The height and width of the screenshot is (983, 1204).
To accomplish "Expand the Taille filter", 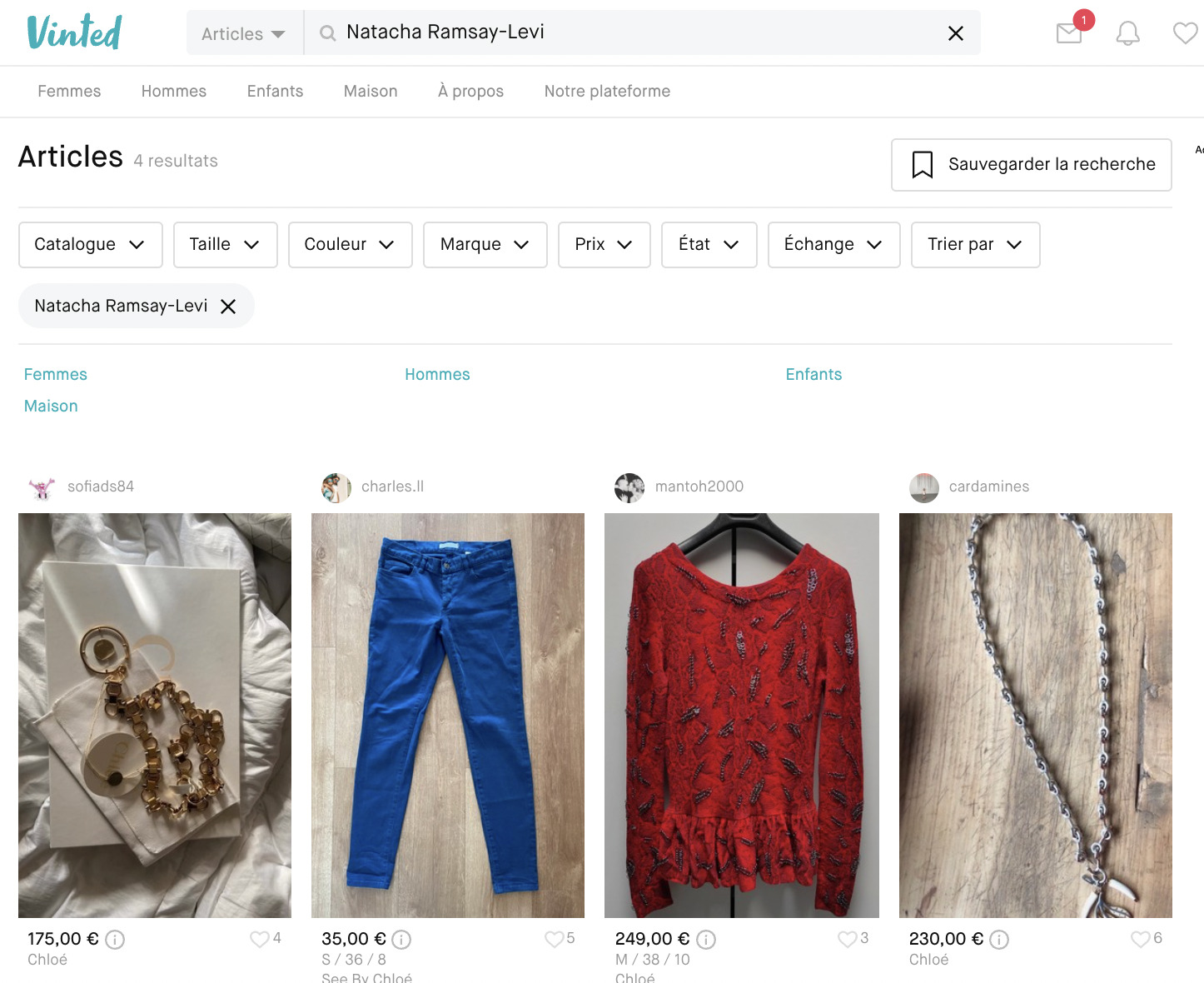I will pyautogui.click(x=225, y=245).
